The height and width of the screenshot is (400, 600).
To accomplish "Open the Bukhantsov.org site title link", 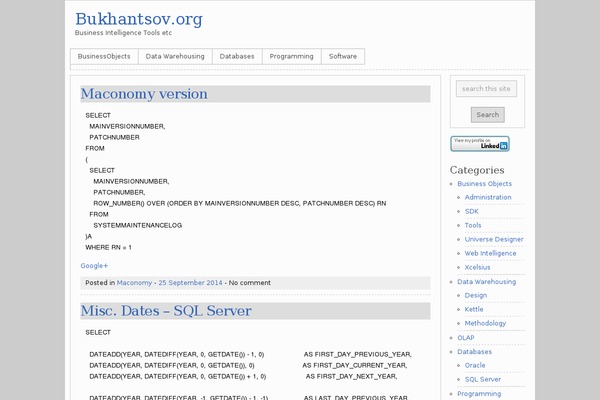I will (x=139, y=19).
